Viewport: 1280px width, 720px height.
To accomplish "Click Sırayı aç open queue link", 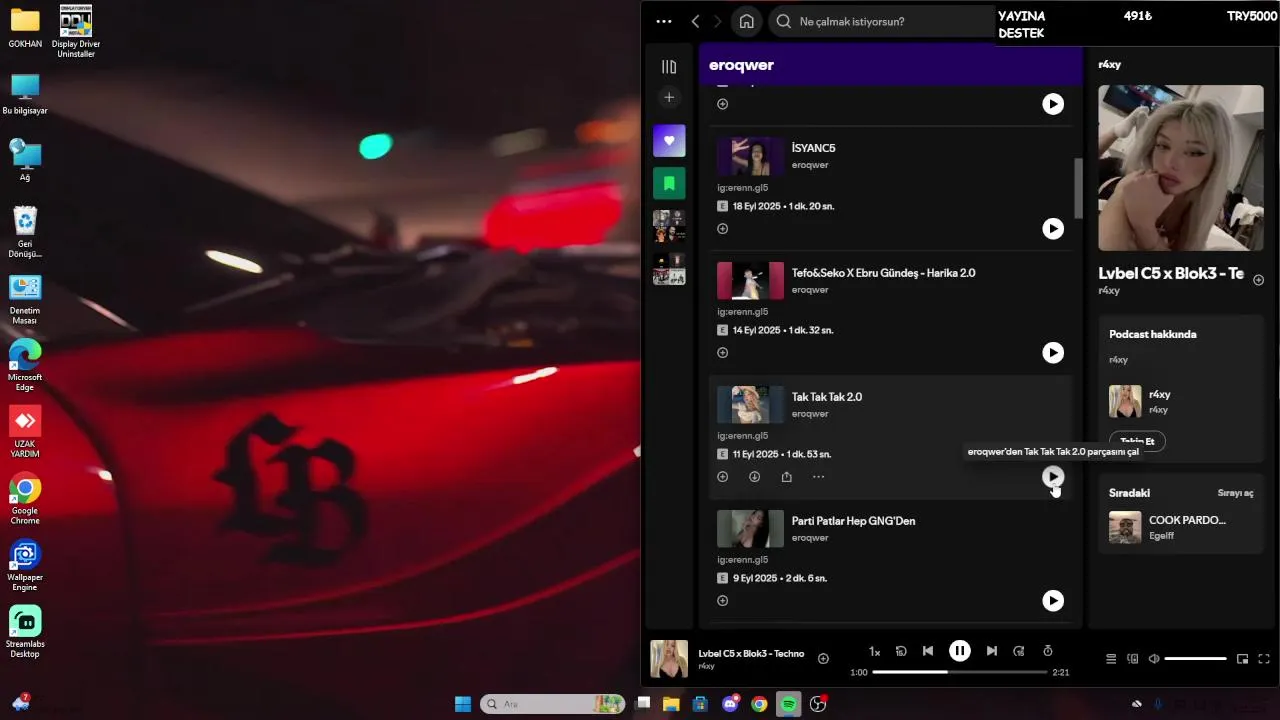I will pos(1235,493).
